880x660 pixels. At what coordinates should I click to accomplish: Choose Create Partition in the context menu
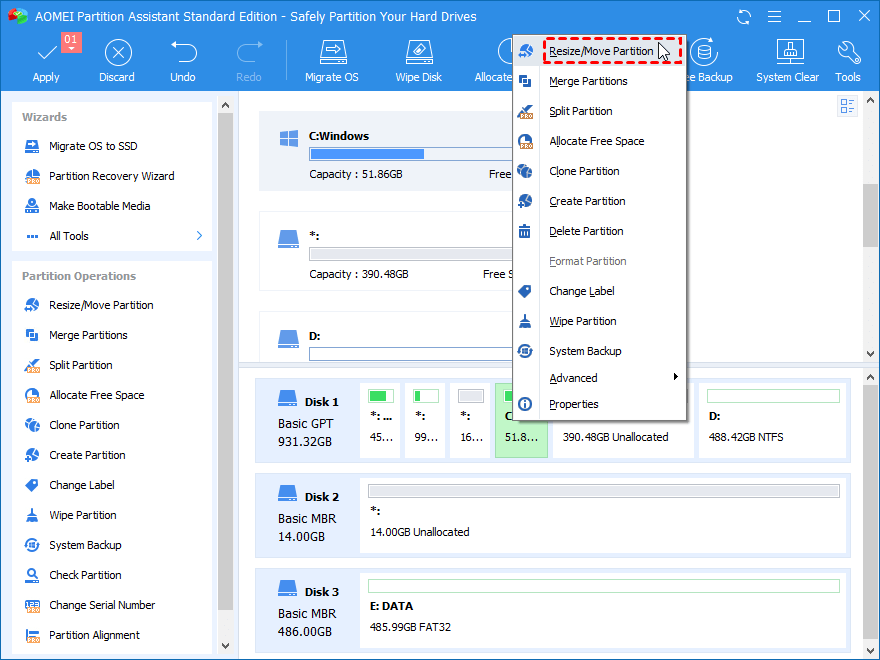click(599, 201)
